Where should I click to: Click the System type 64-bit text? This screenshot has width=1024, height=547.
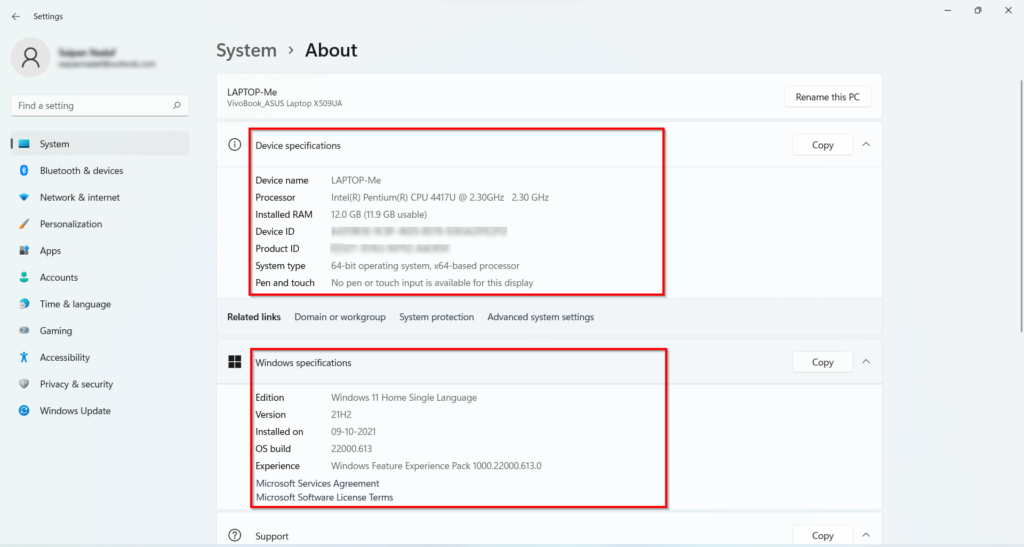coord(425,266)
